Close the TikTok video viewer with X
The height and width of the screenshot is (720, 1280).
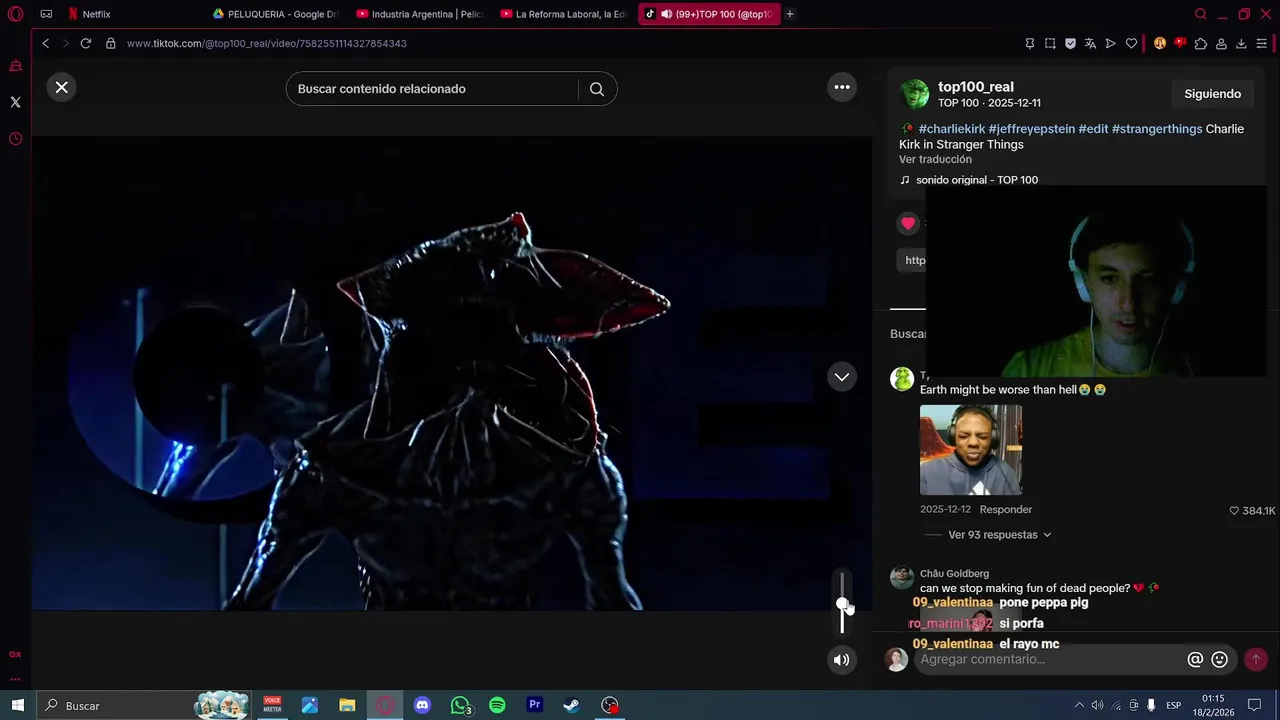click(61, 87)
